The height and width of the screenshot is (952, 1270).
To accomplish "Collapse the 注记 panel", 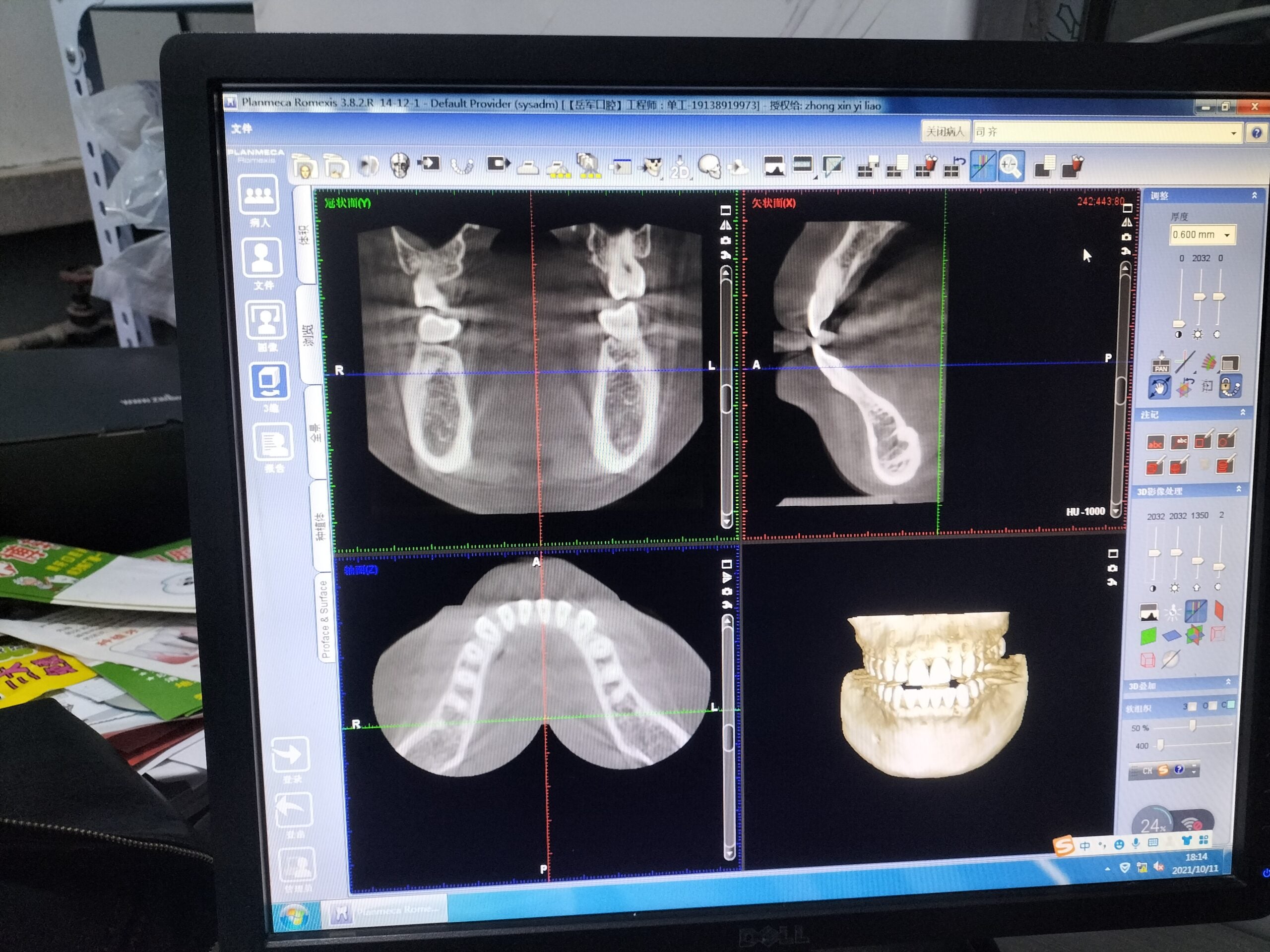I will pos(1243,413).
